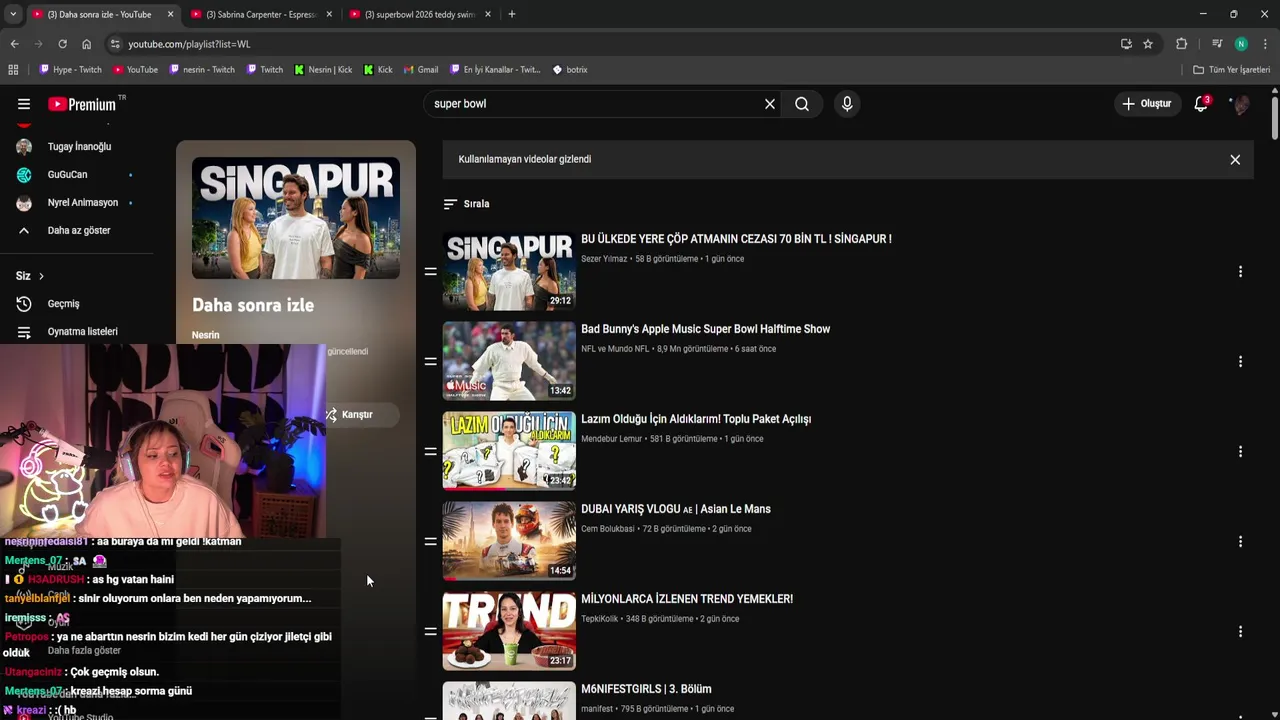Open the TREND YEMEKLER video thumbnail

tap(509, 631)
